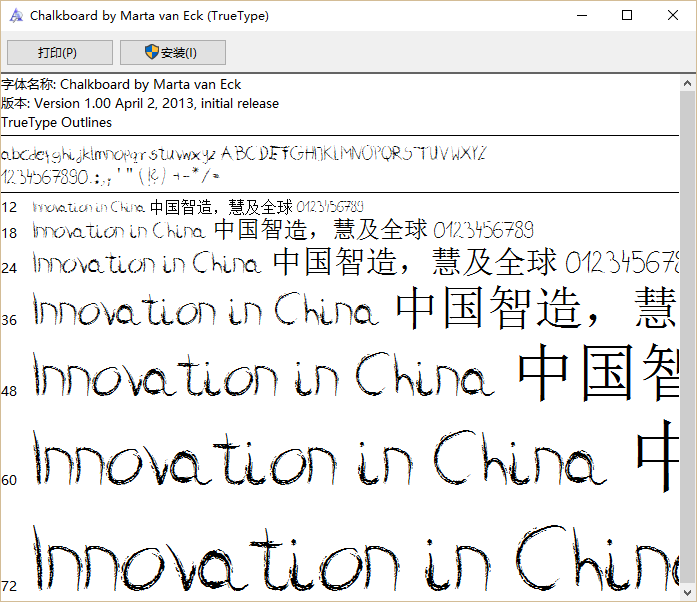Click the size 24 sample row label
This screenshot has height=602, width=697.
click(x=9, y=268)
